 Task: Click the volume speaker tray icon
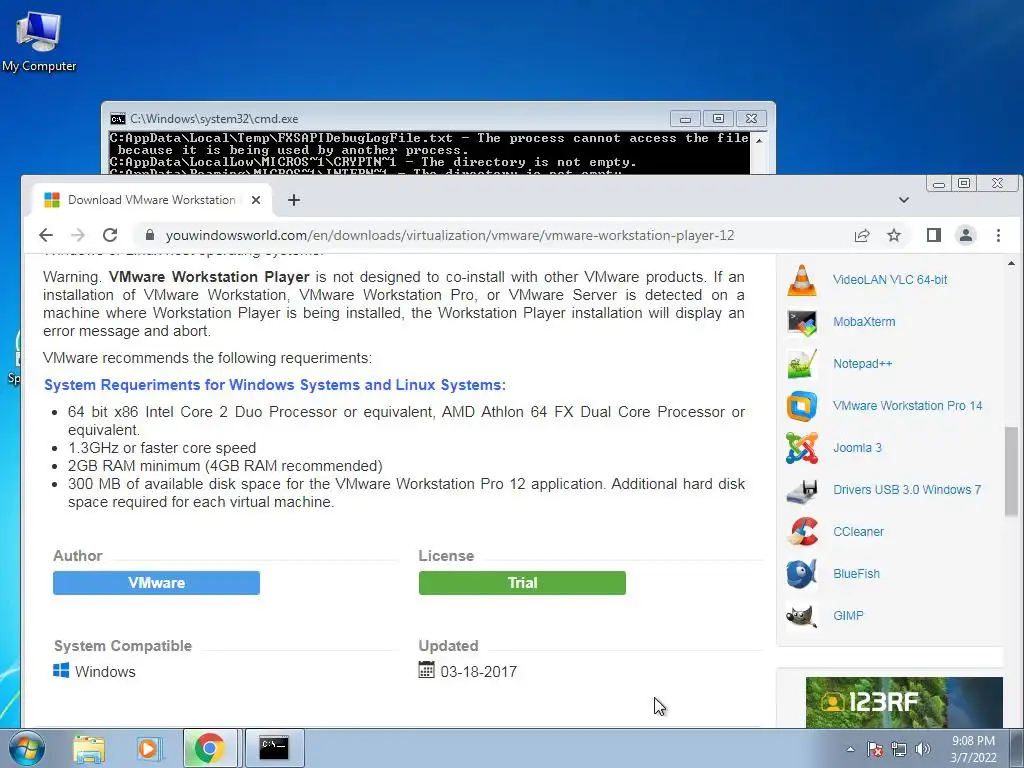(923, 749)
